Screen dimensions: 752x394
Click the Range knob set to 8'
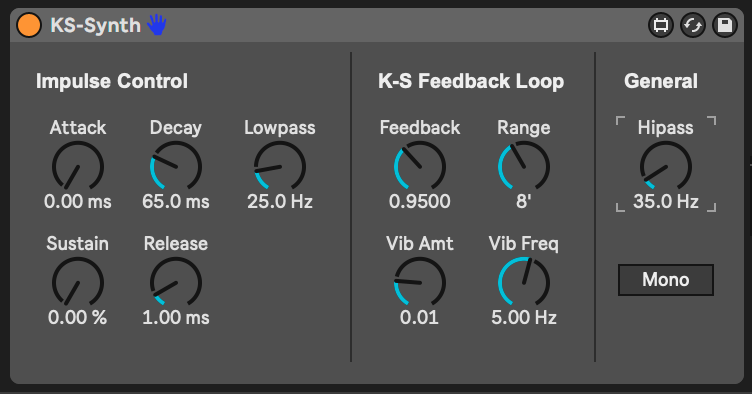click(x=524, y=166)
